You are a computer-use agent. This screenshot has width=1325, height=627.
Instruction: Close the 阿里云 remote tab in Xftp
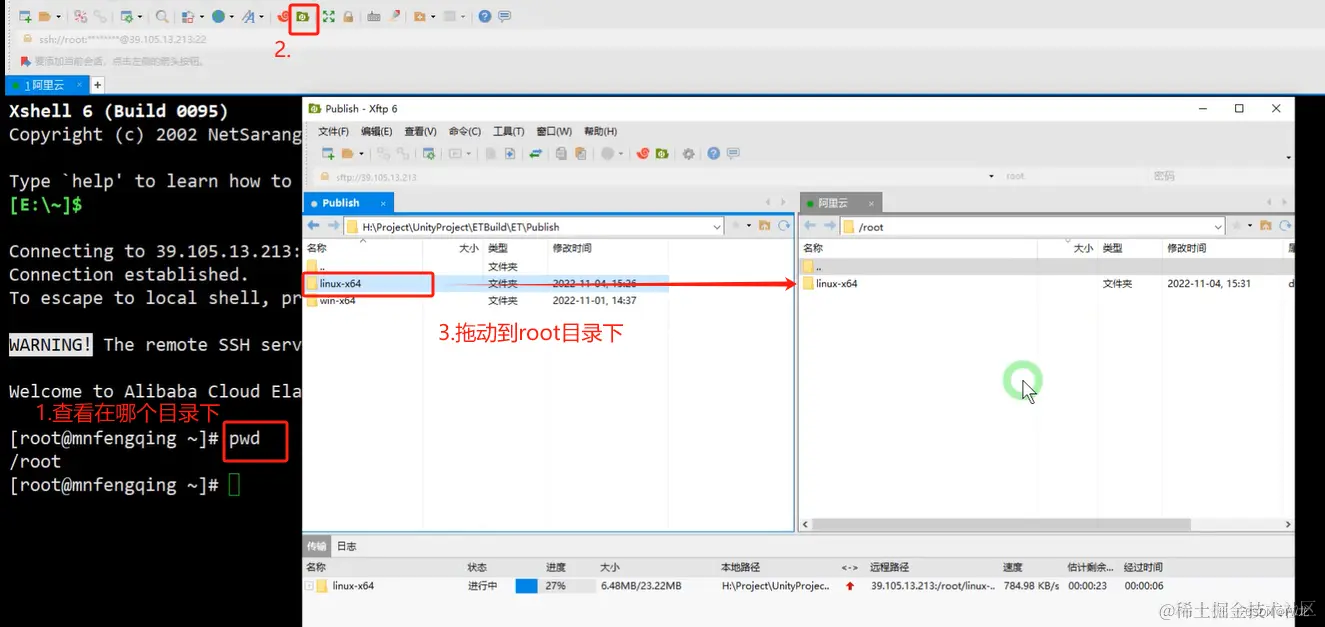(x=871, y=204)
